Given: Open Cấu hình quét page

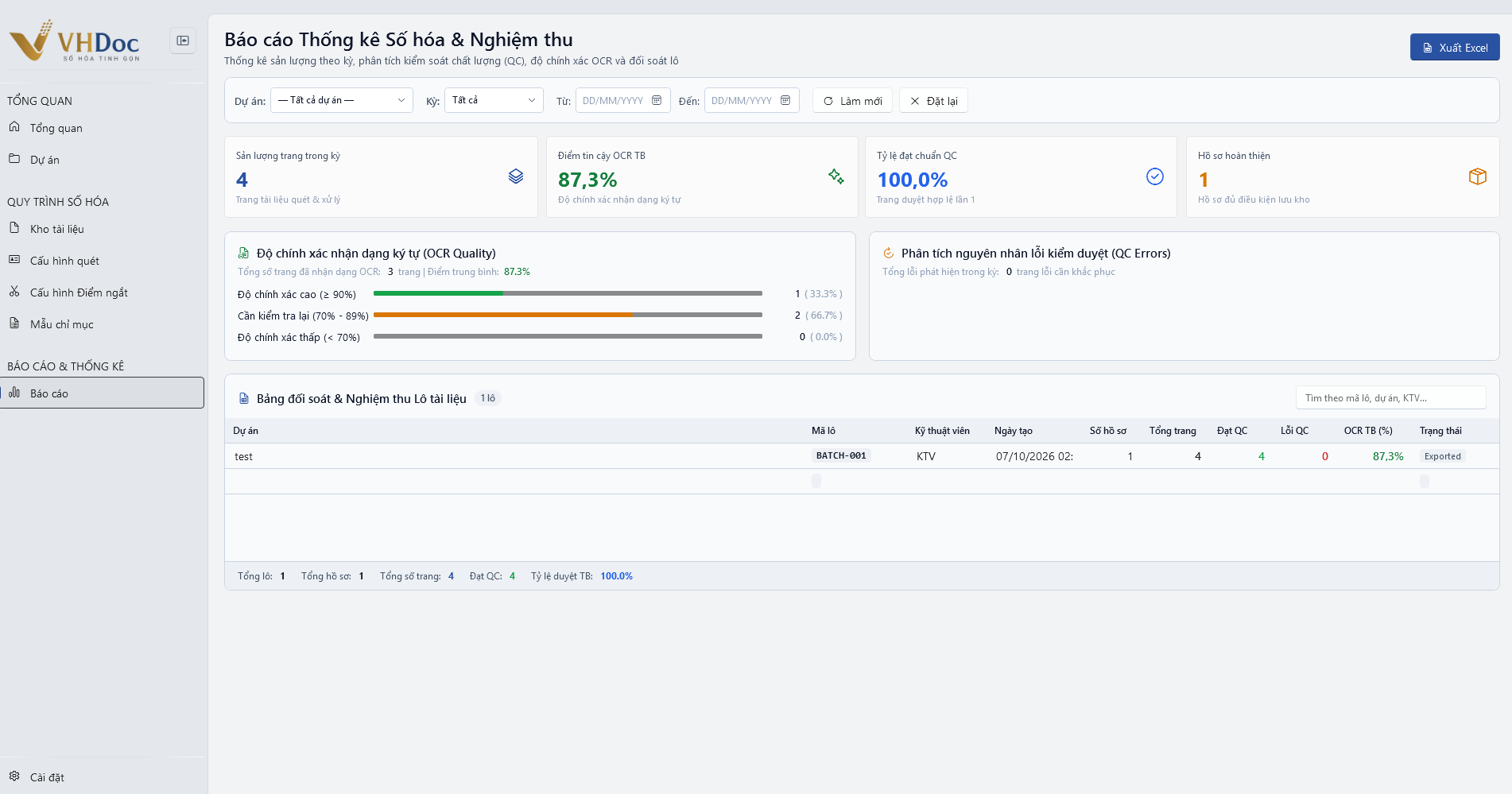Looking at the screenshot, I should (x=102, y=261).
